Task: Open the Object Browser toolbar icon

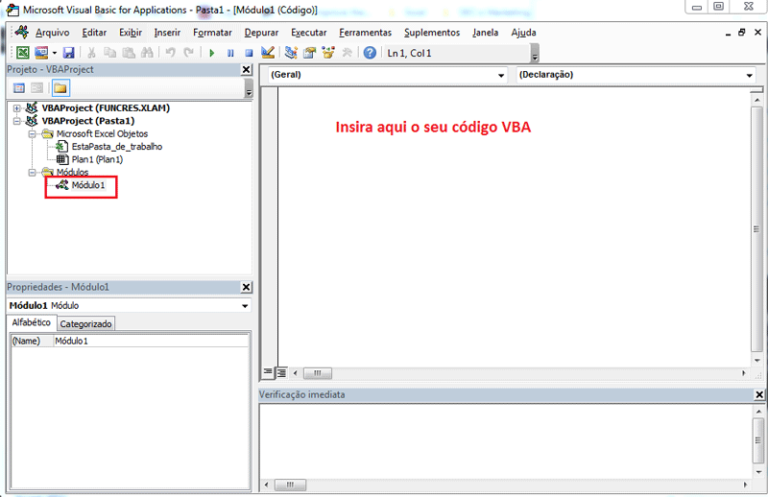Action: point(328,52)
